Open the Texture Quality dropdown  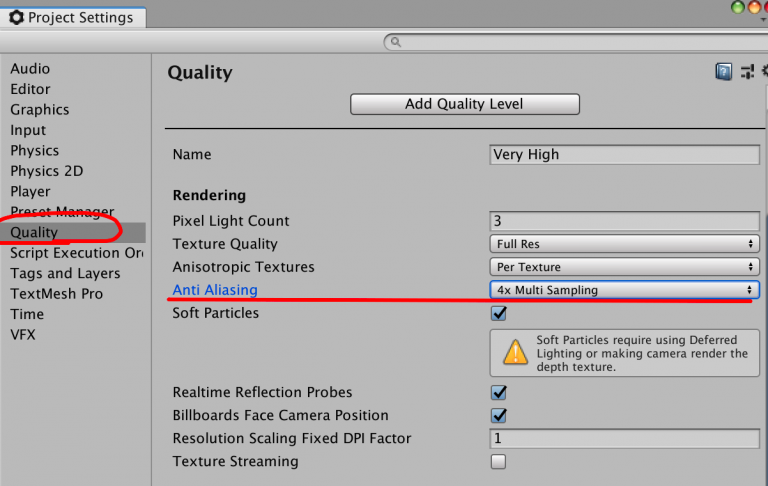point(625,244)
